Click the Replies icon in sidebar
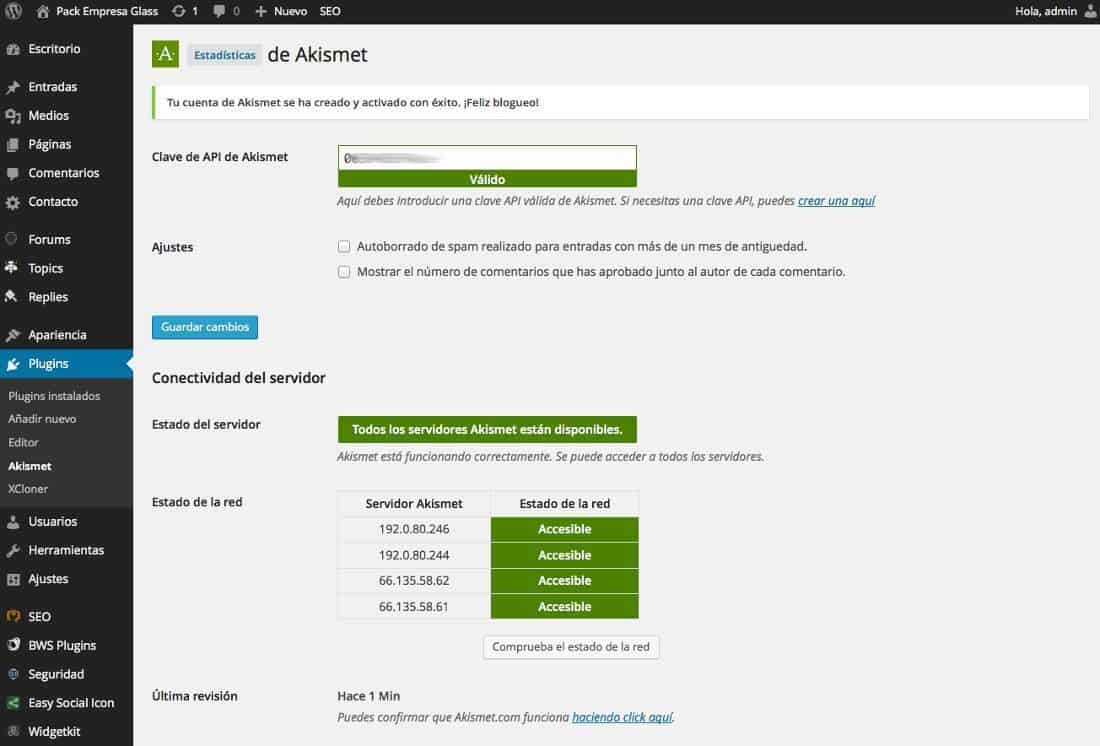1100x746 pixels. click(11, 297)
